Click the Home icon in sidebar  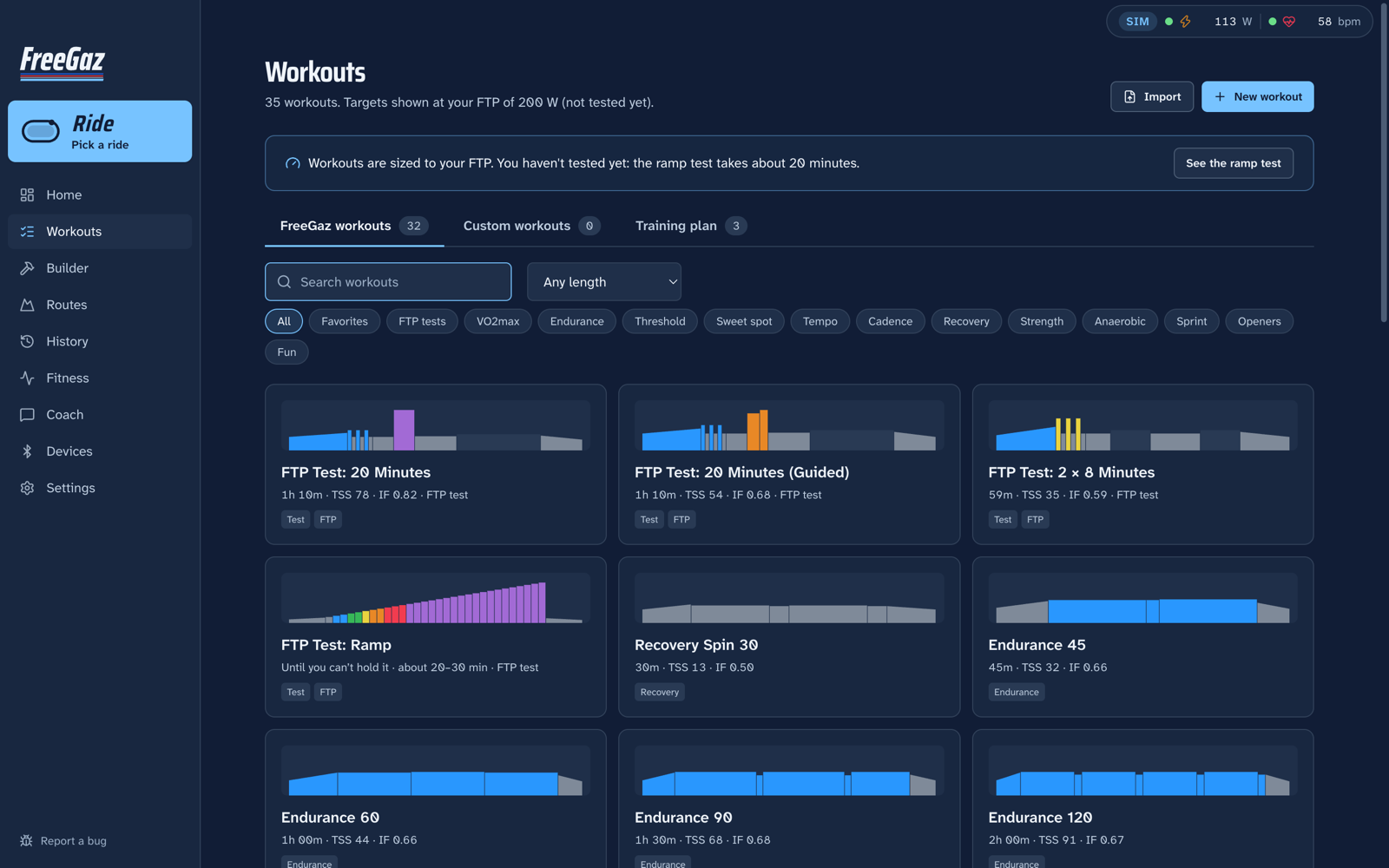(27, 195)
